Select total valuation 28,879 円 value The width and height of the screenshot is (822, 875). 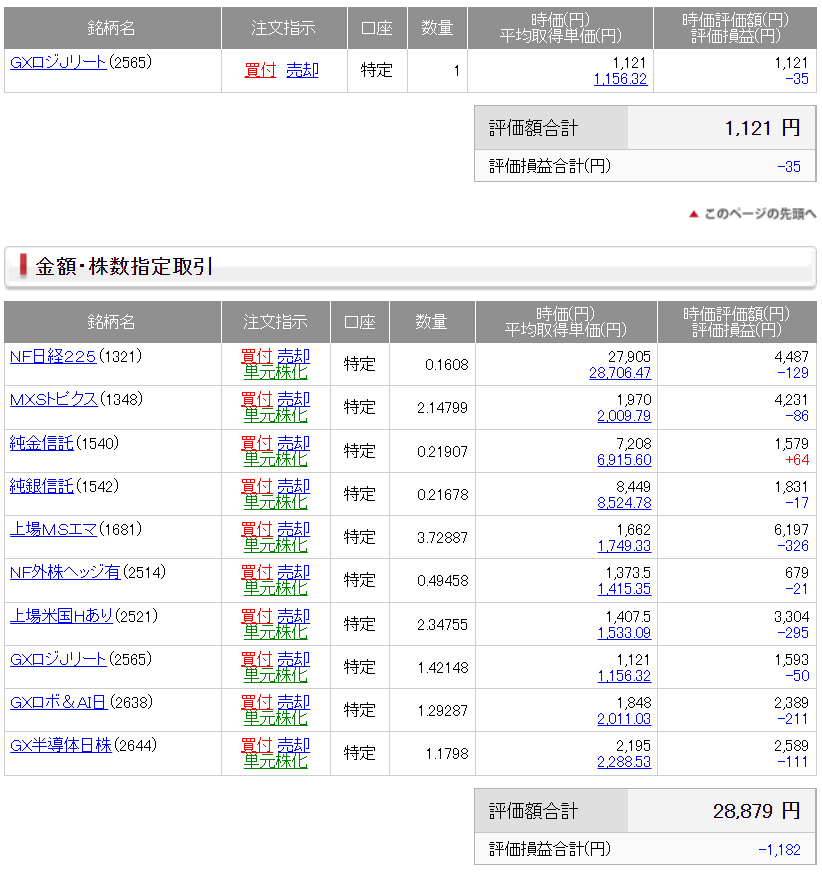[757, 811]
